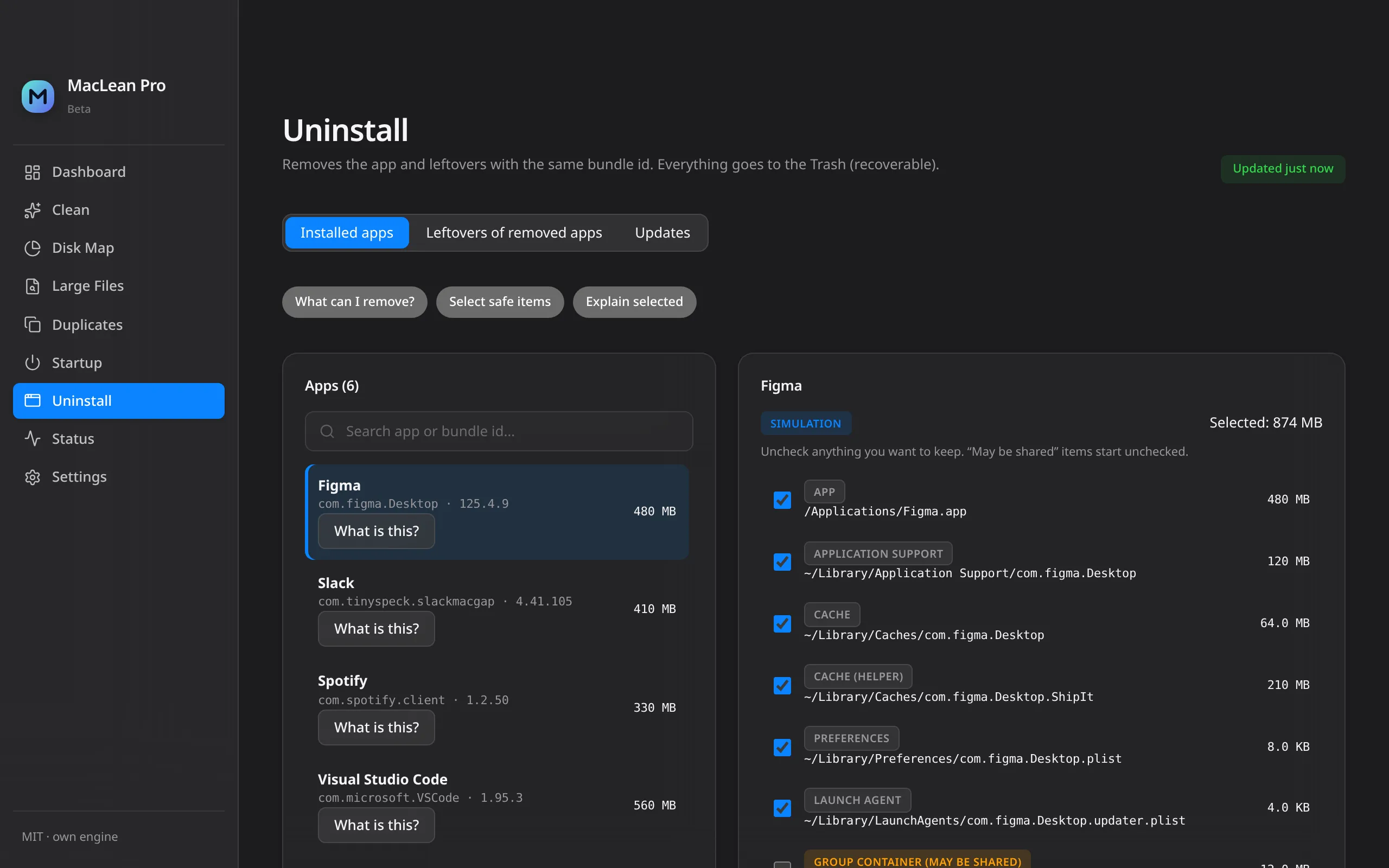Click What is this? under Visual Studio Code
This screenshot has height=868, width=1389.
click(377, 825)
